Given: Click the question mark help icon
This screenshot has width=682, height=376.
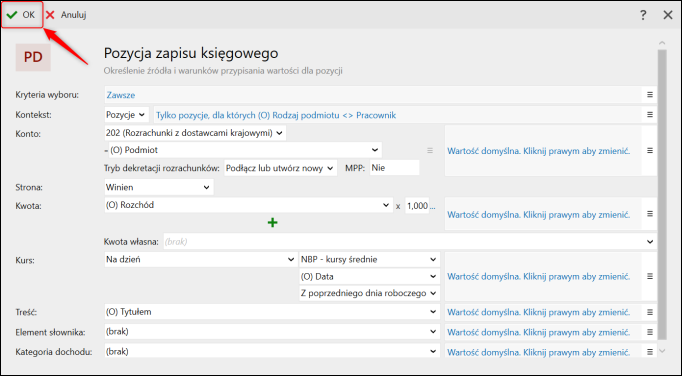Looking at the screenshot, I should click(x=643, y=15).
